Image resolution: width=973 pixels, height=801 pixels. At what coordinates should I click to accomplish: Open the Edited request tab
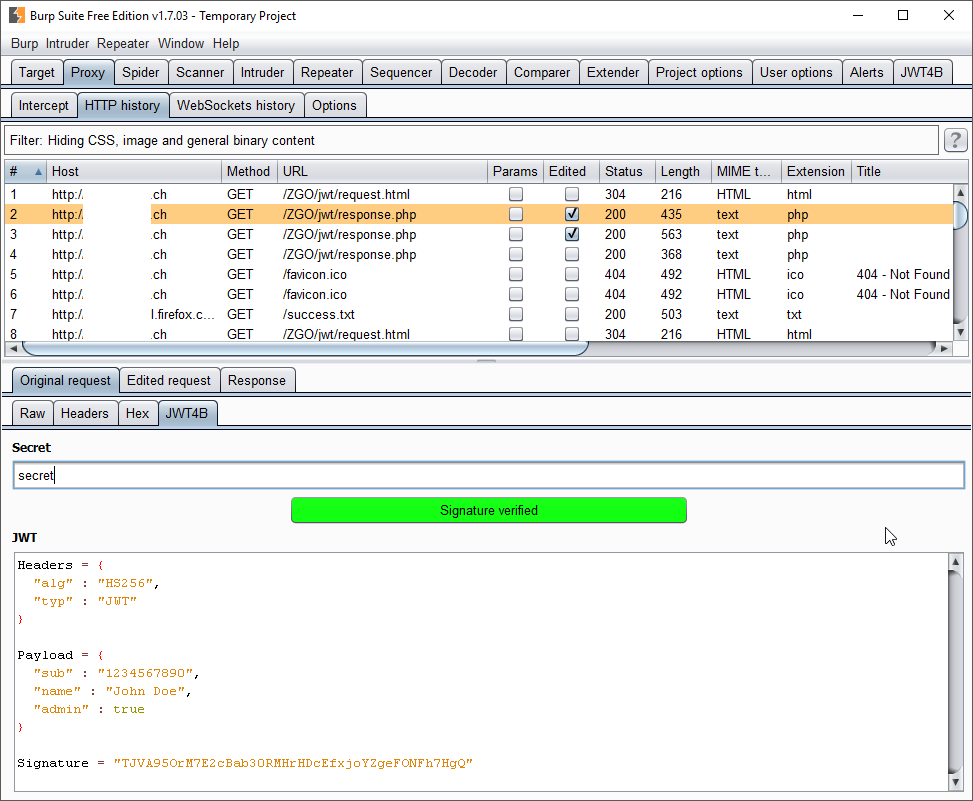tap(169, 380)
